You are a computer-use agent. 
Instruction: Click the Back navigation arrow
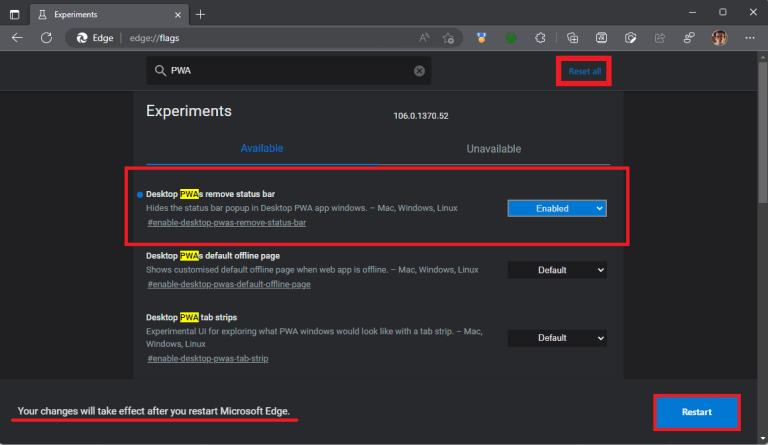point(17,38)
